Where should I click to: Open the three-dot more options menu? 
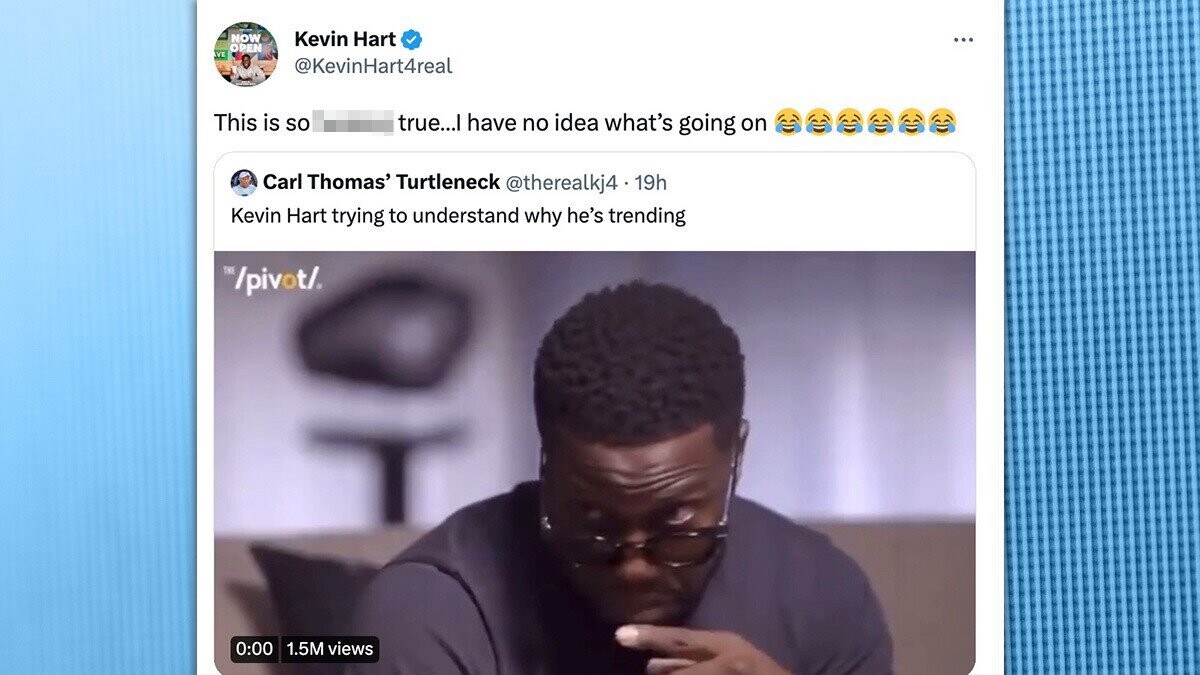point(963,40)
